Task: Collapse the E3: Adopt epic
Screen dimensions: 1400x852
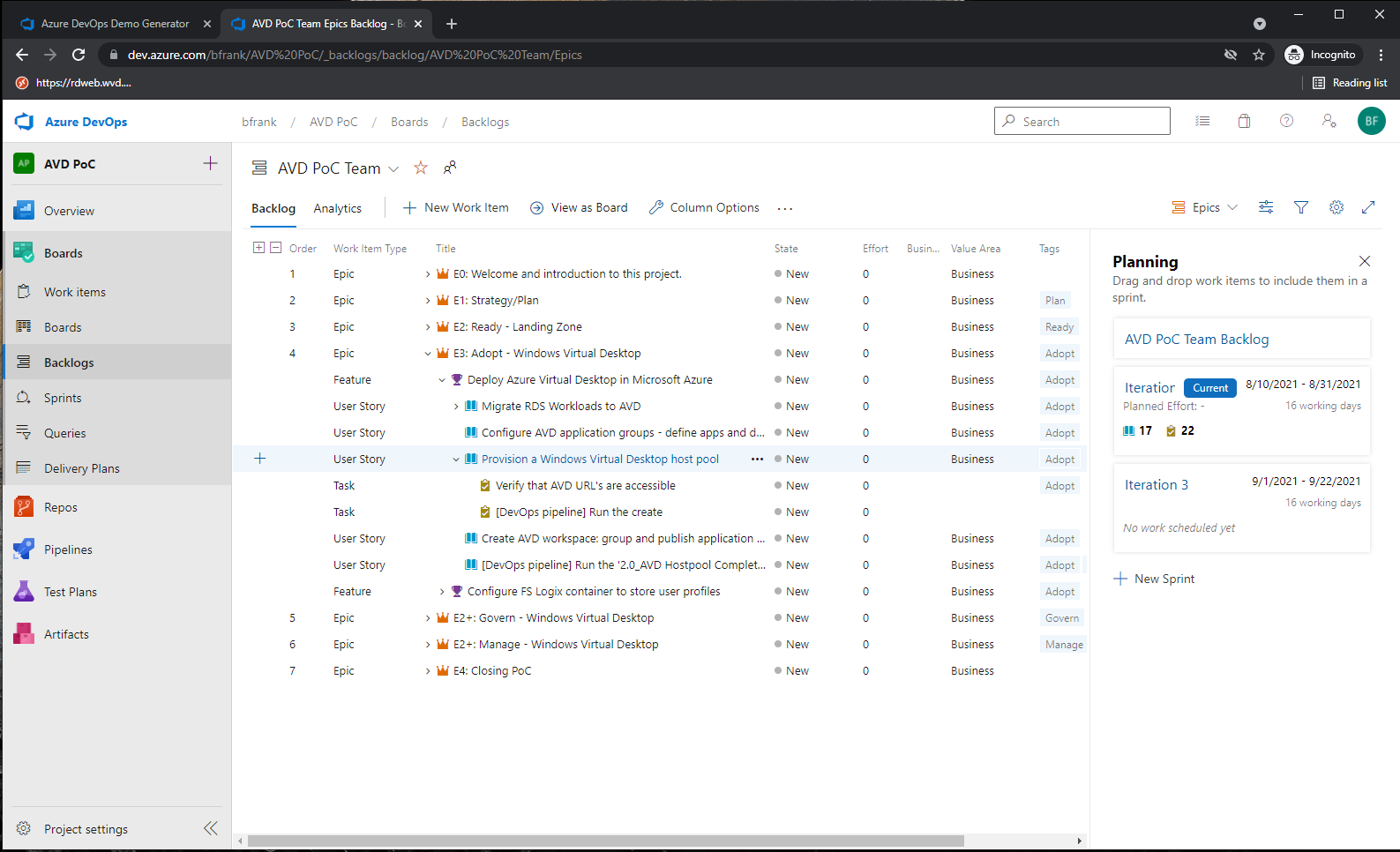Action: coord(428,354)
